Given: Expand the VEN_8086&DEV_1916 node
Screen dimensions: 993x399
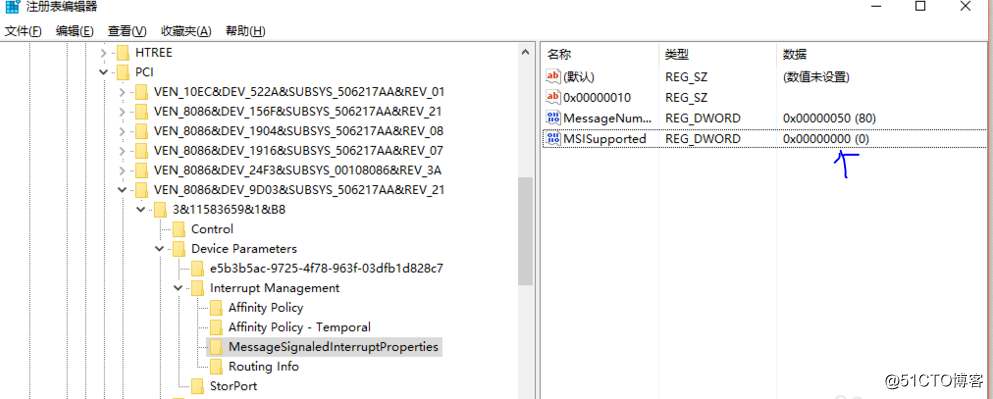Looking at the screenshot, I should [x=122, y=151].
